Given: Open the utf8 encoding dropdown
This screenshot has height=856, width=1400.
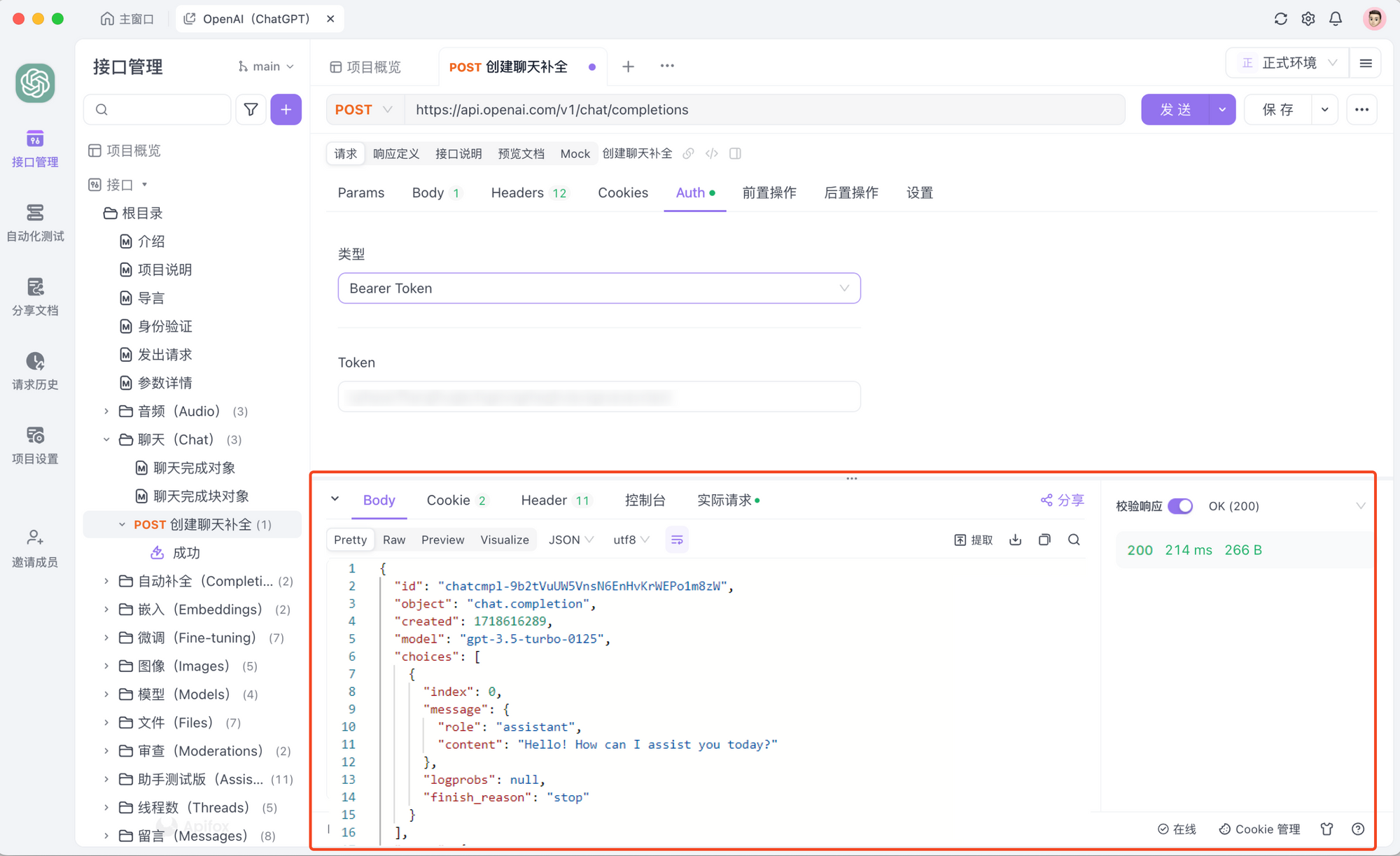Looking at the screenshot, I should click(x=631, y=540).
